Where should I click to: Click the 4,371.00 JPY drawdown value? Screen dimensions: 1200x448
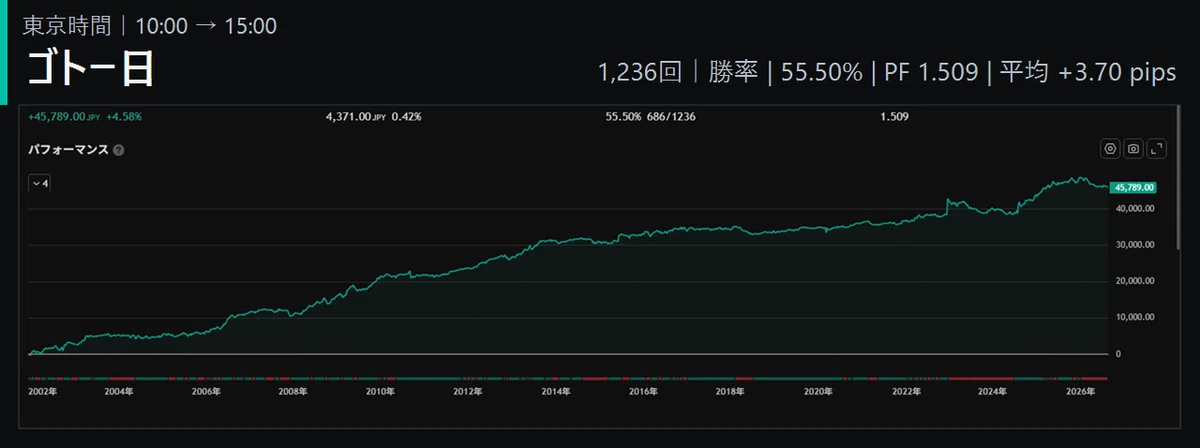click(356, 116)
